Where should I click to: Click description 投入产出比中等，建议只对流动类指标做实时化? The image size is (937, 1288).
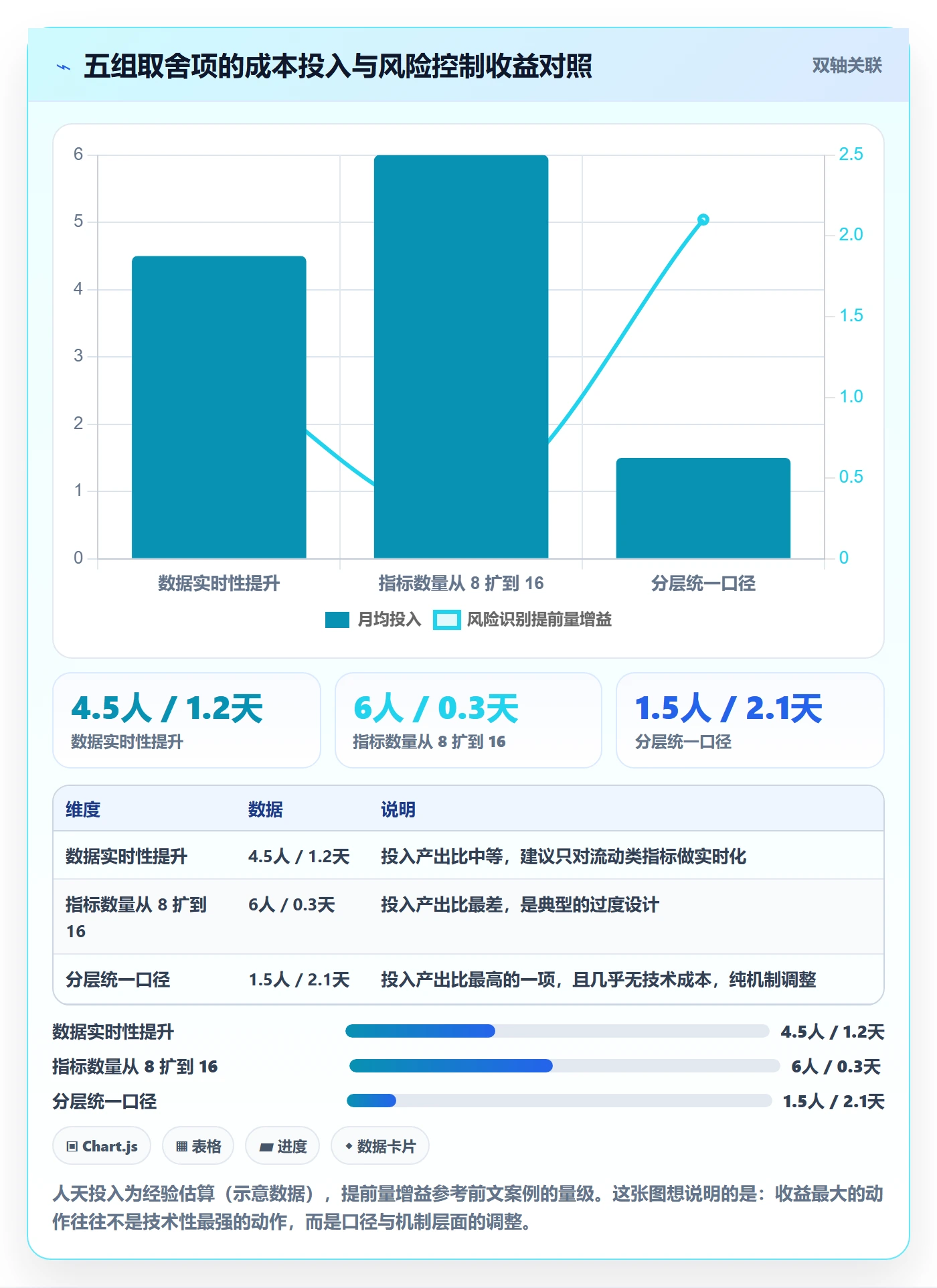(x=564, y=856)
